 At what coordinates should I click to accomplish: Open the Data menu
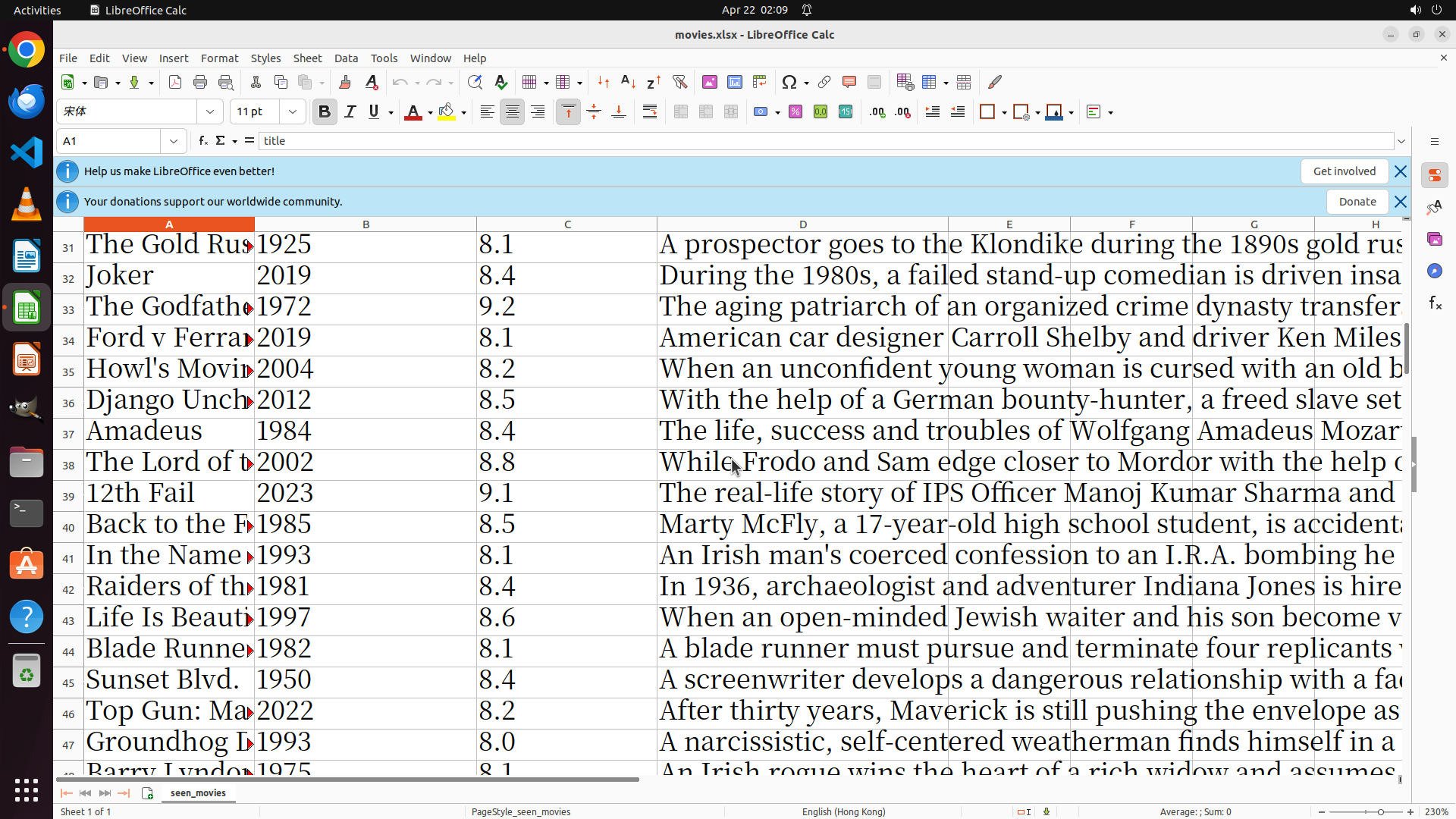pos(346,58)
